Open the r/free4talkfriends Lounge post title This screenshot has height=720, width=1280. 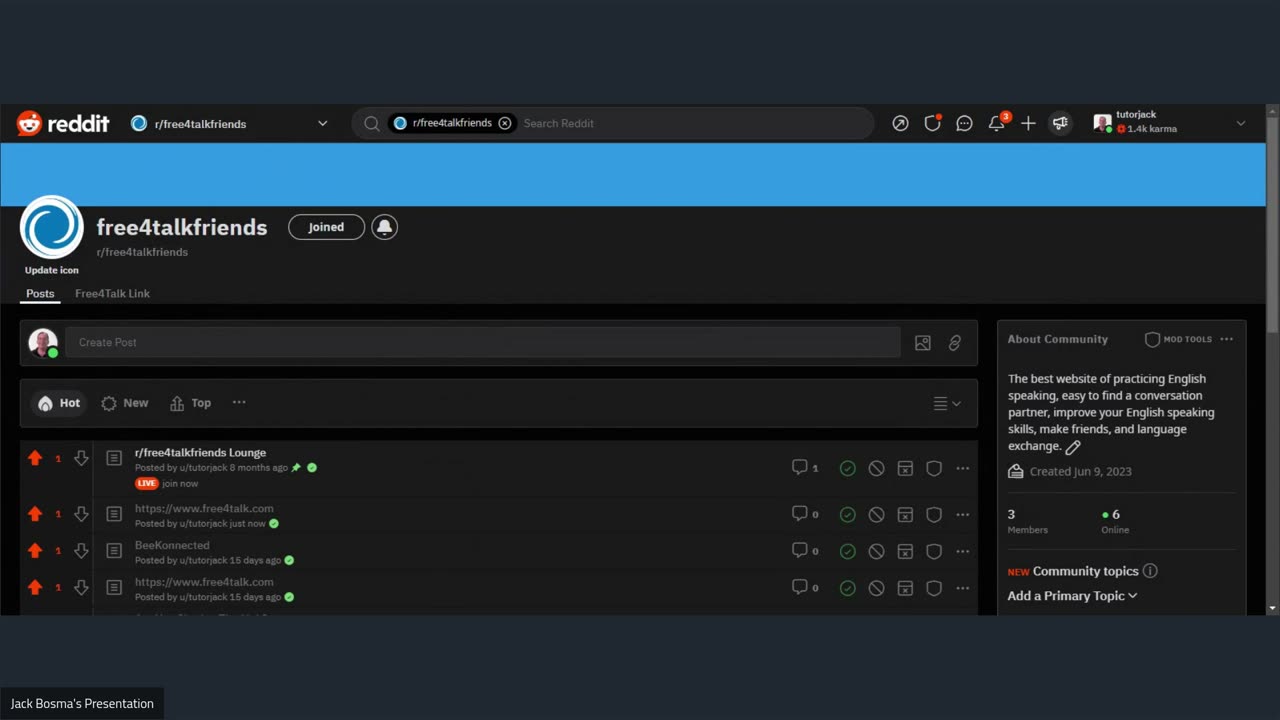pos(200,452)
